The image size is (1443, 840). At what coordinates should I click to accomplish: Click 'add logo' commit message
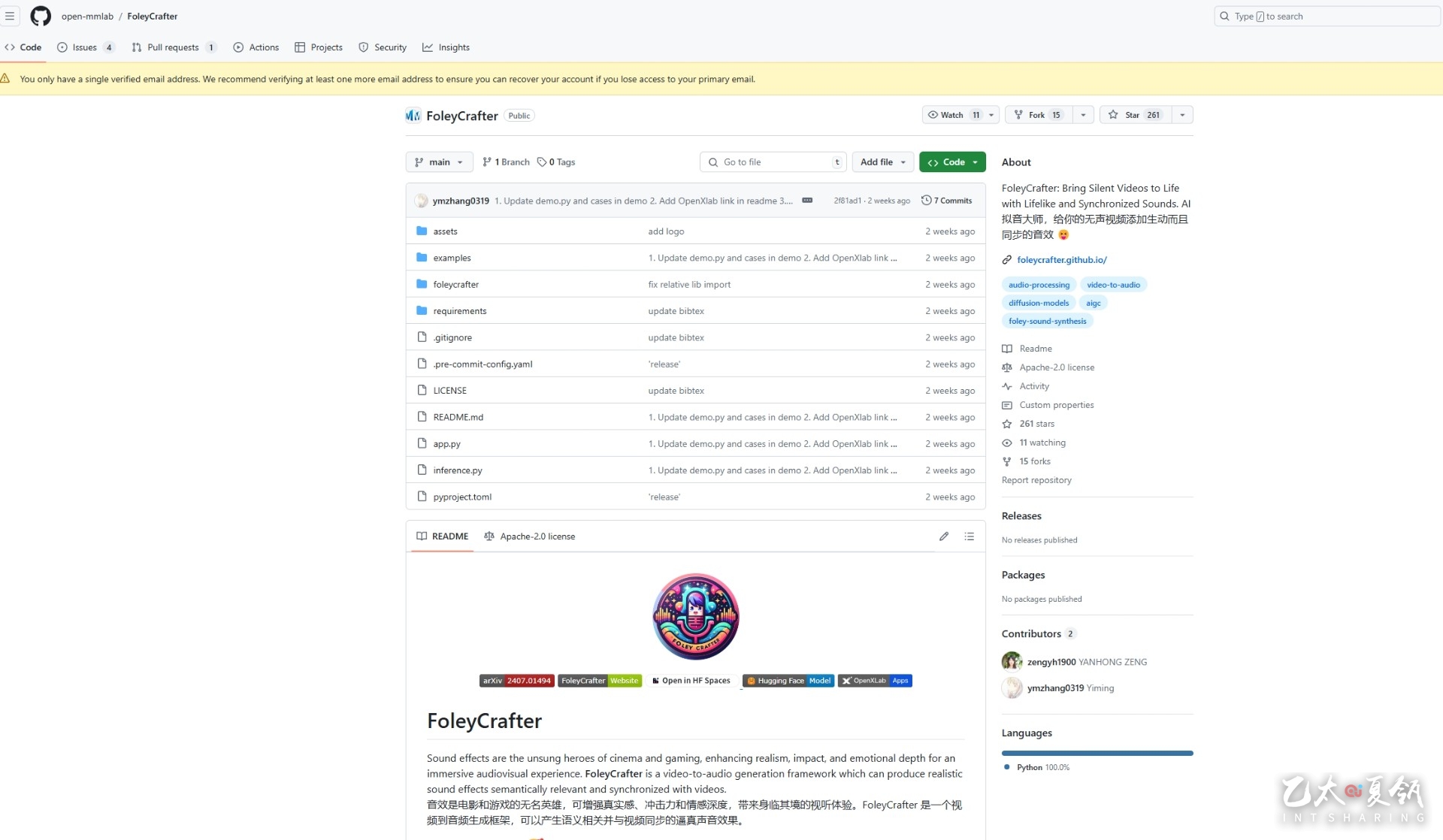click(666, 231)
